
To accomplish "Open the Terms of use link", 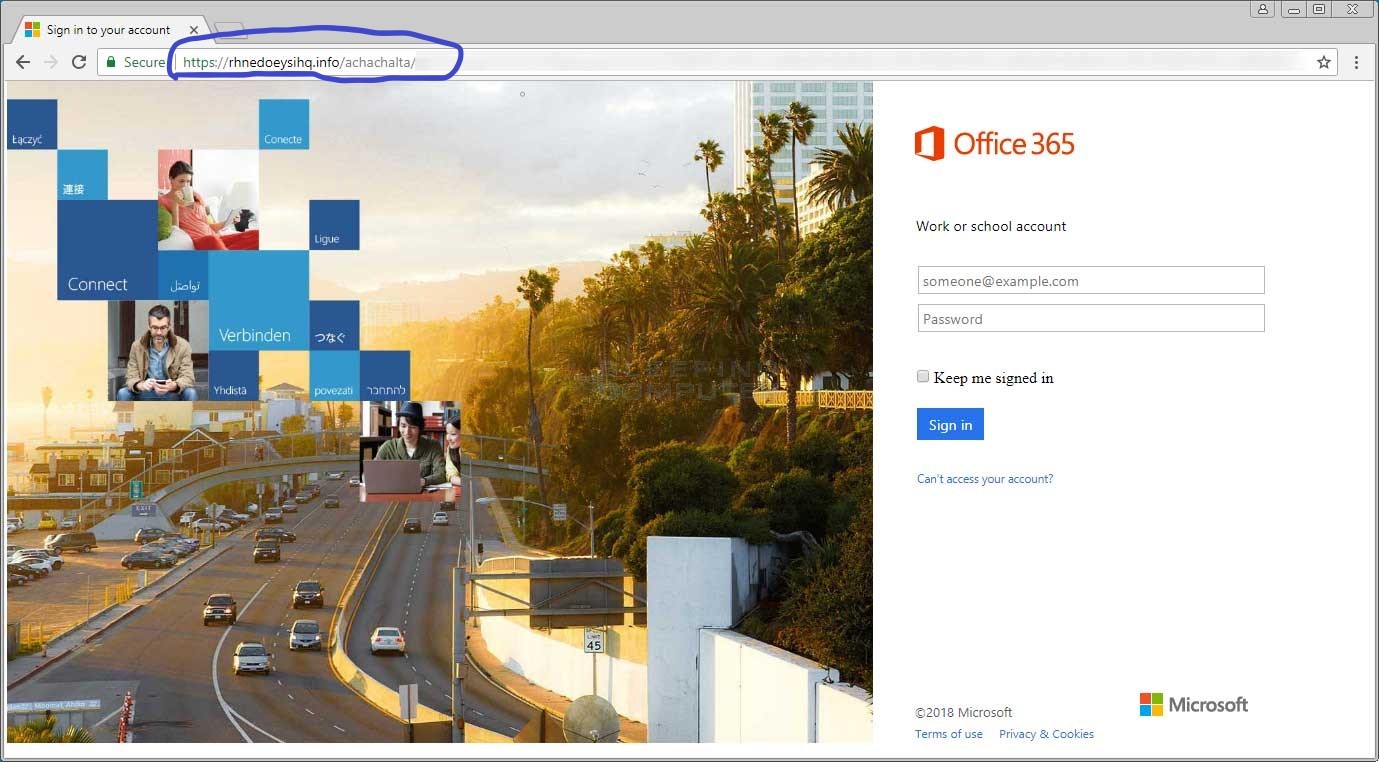I will (x=947, y=733).
